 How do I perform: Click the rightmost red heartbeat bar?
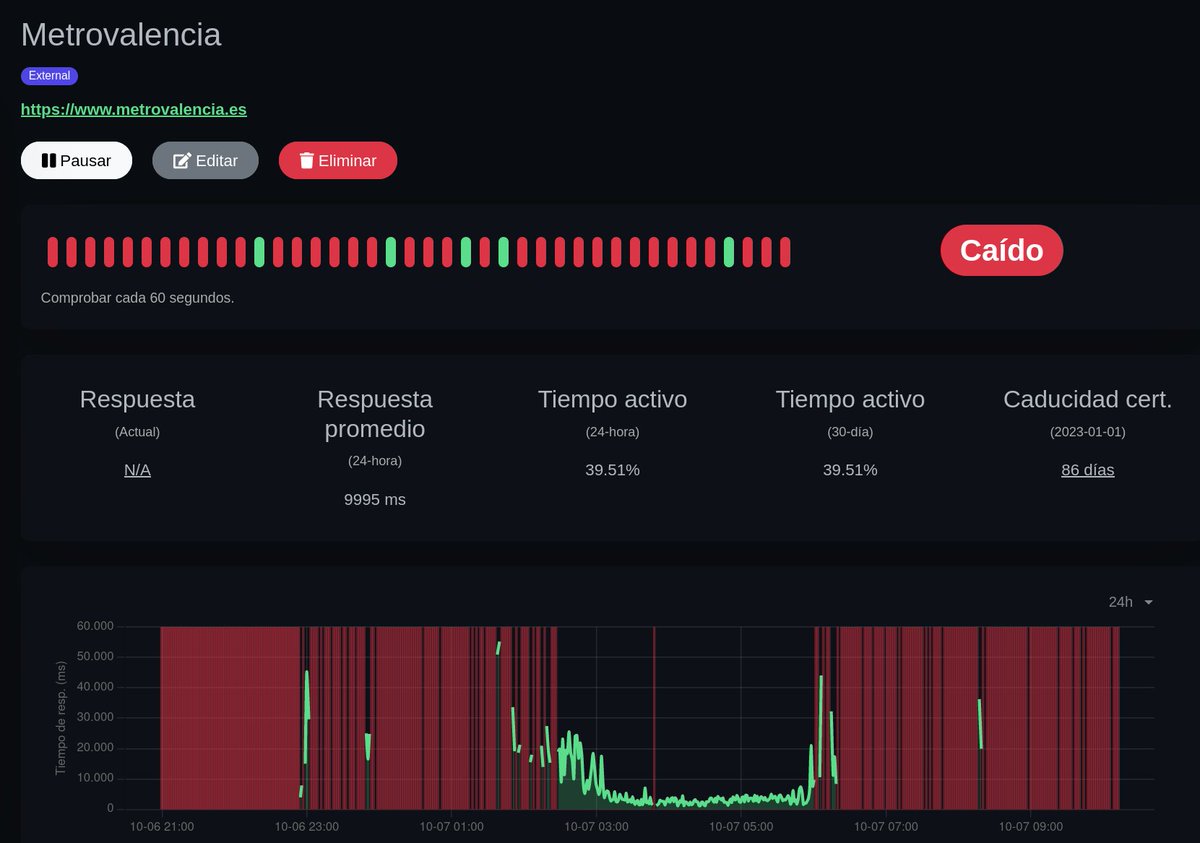[x=787, y=253]
